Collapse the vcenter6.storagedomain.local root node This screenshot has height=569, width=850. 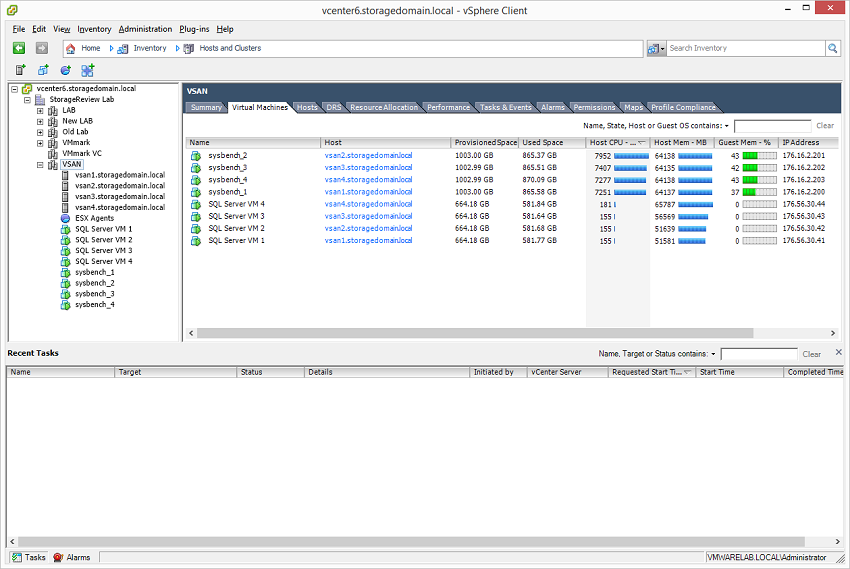point(15,89)
